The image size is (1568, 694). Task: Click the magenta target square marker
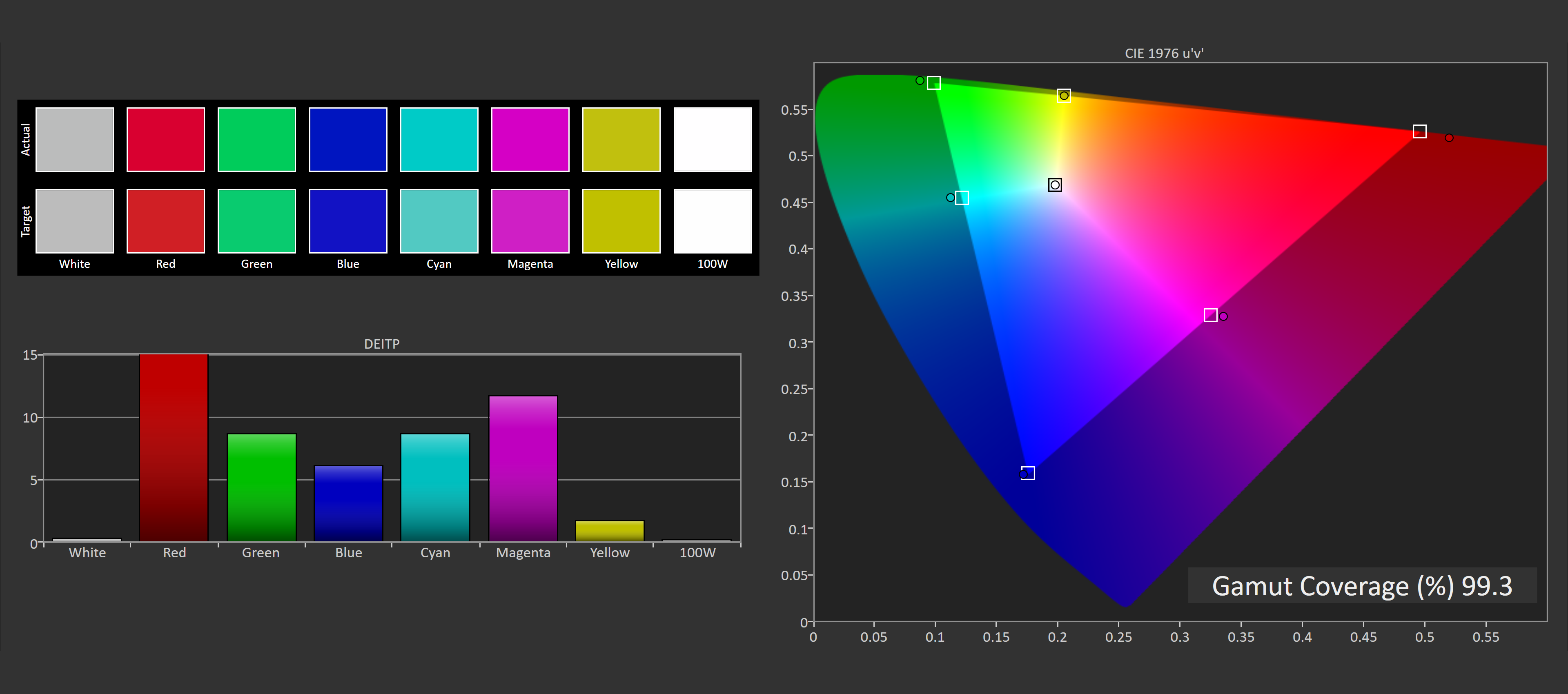1210,315
